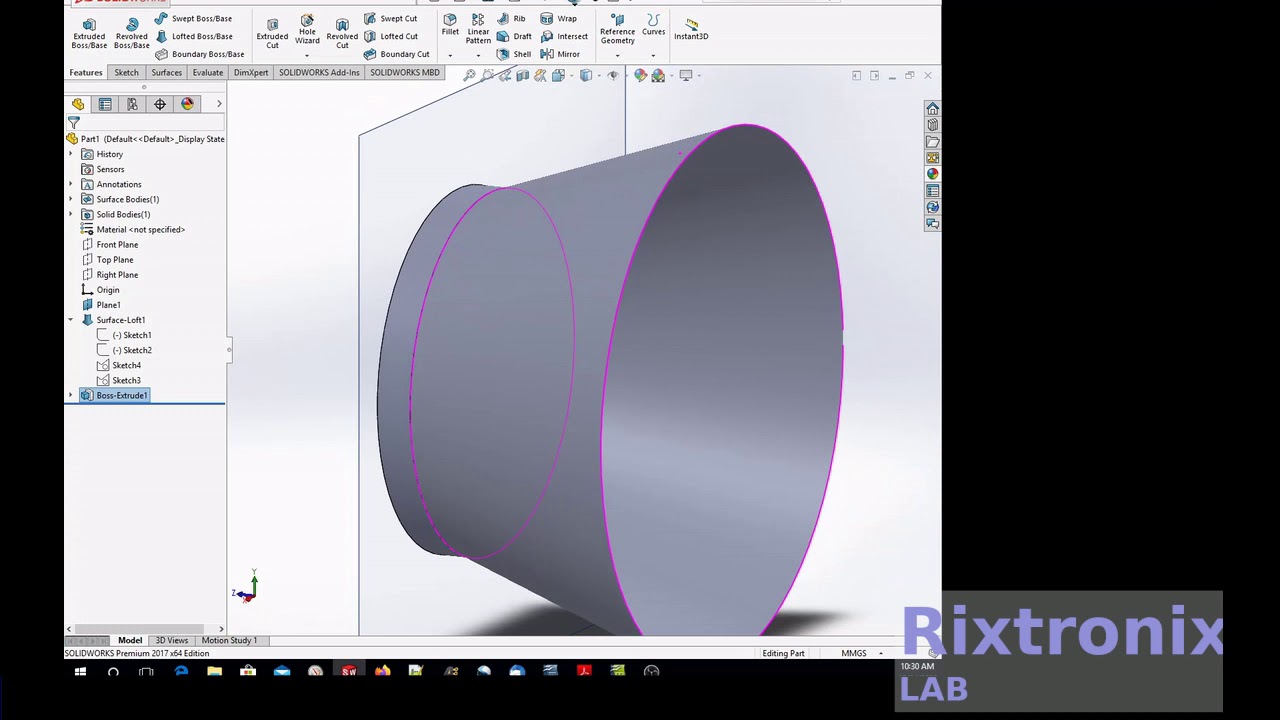Choose the Swept Boss/Base tool
Viewport: 1280px width, 720px height.
tap(193, 18)
